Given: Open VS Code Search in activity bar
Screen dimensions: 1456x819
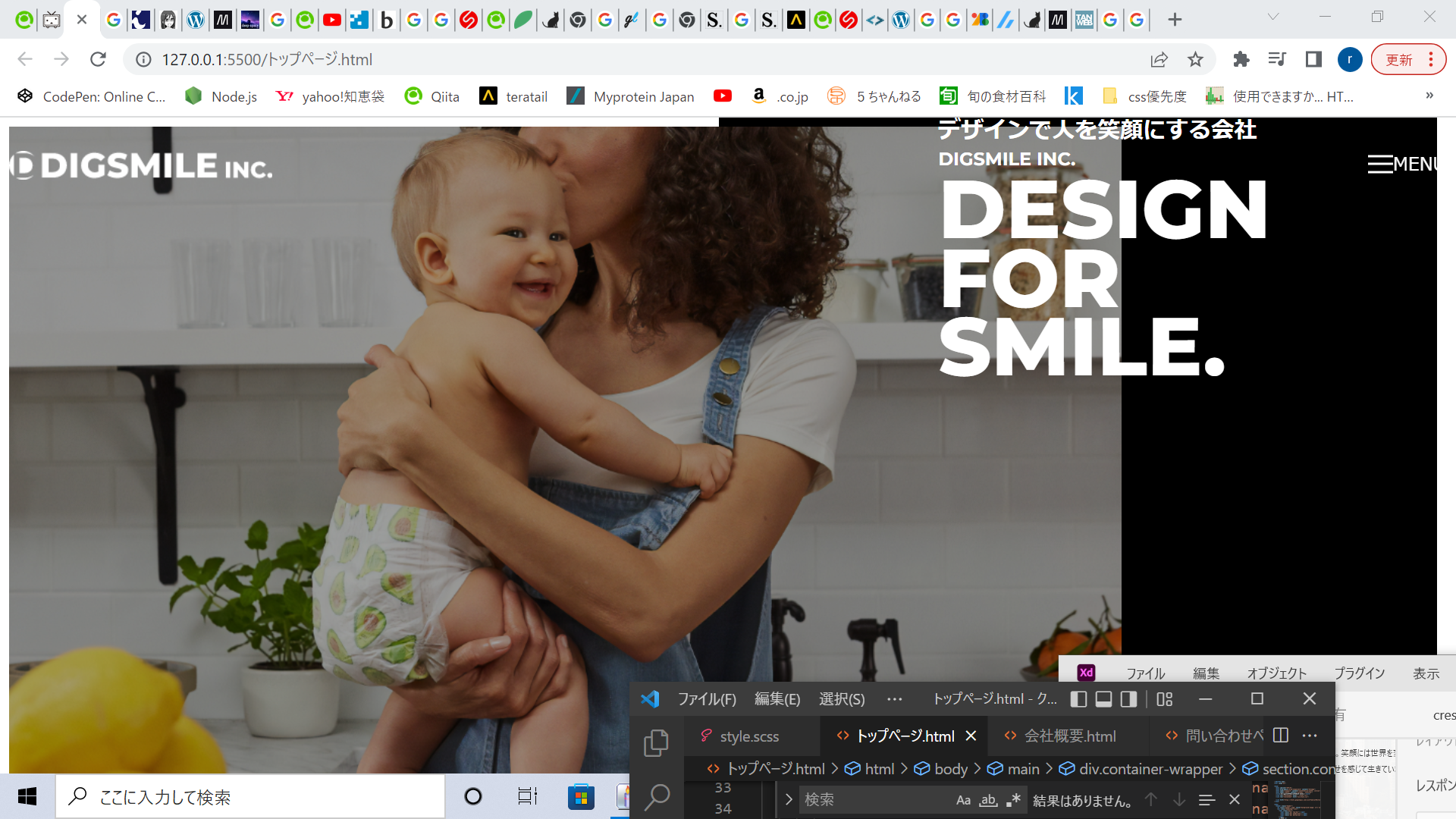Looking at the screenshot, I should [x=657, y=796].
